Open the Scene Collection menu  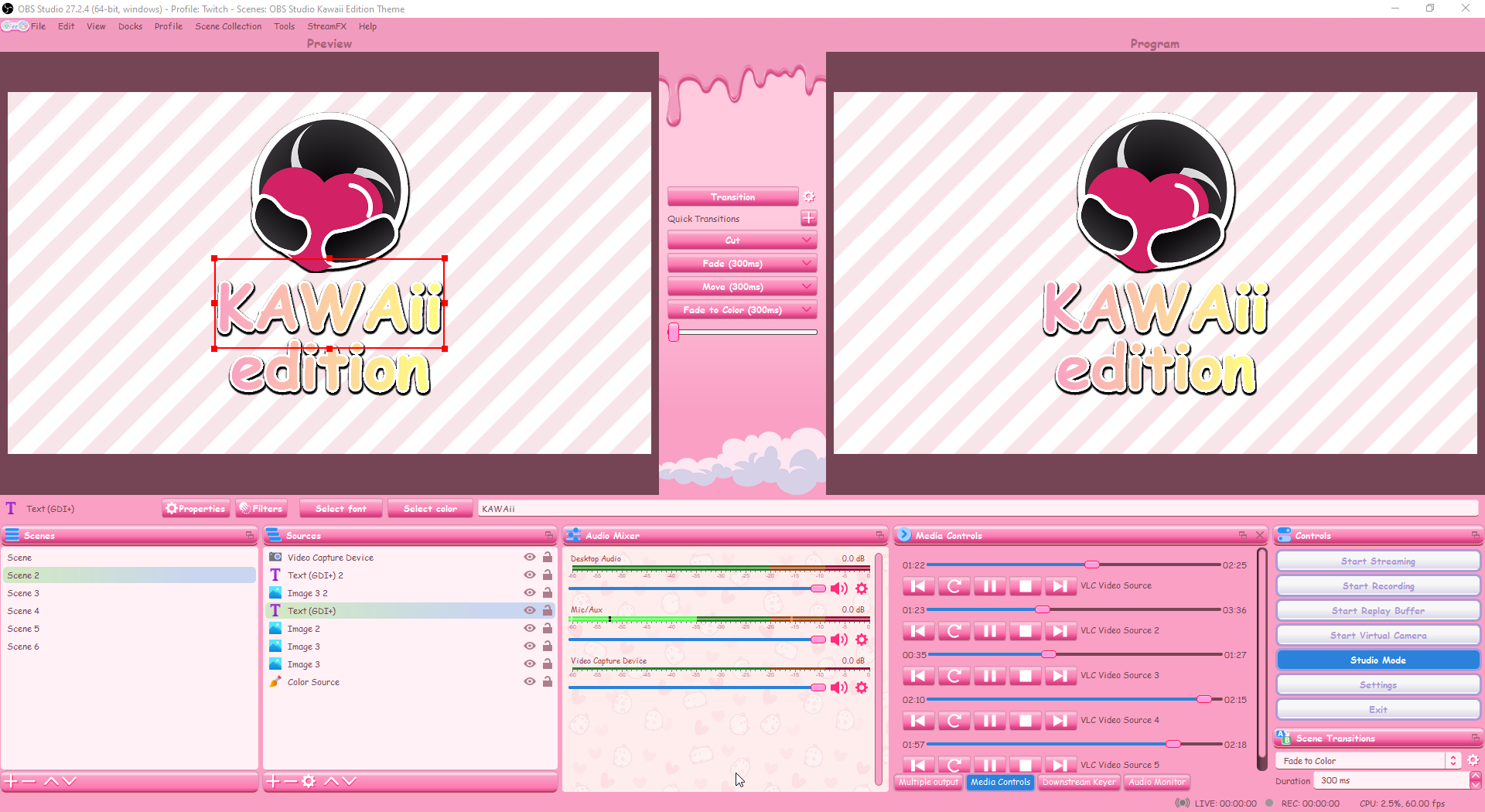228,26
